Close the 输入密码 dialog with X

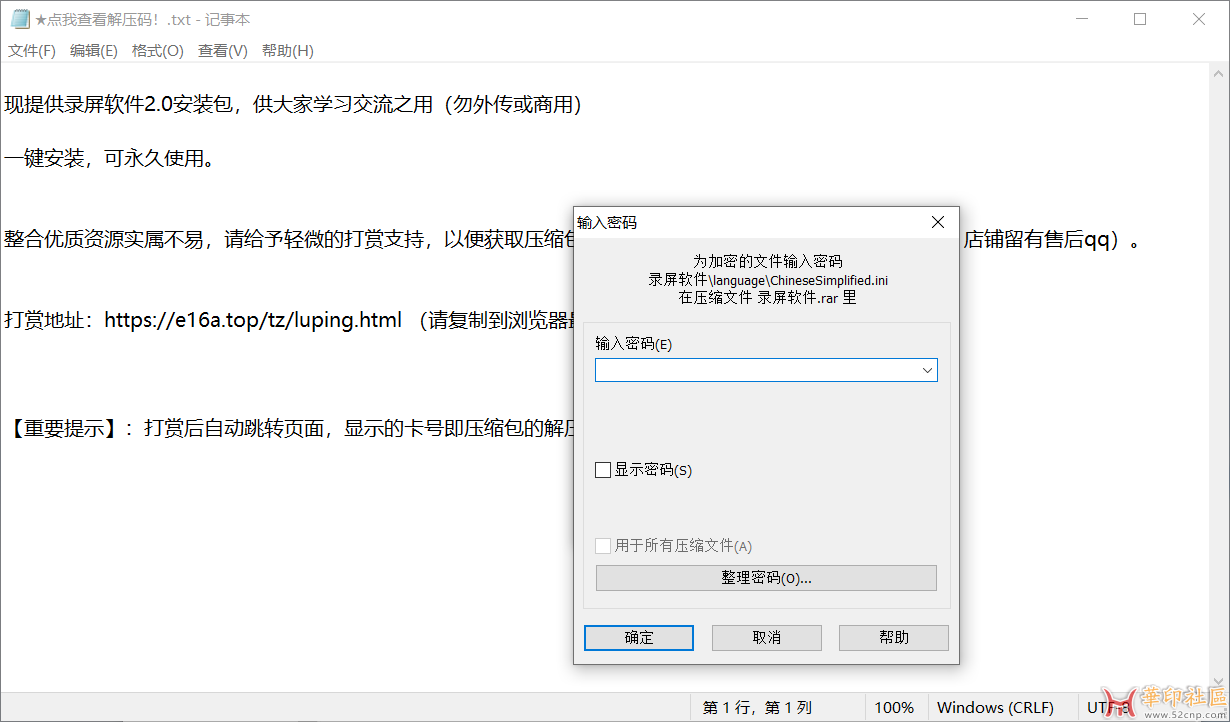[x=938, y=222]
